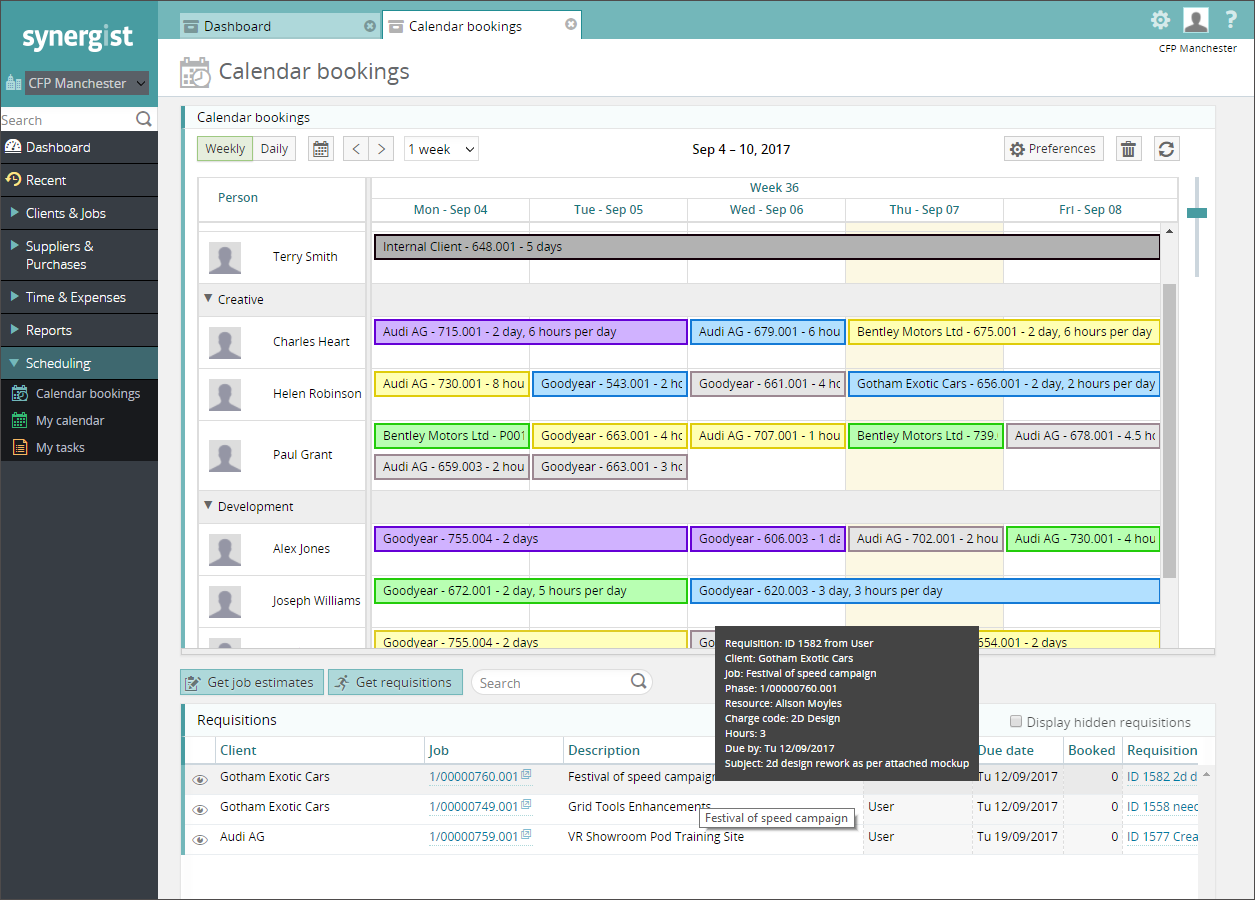This screenshot has width=1255, height=900.
Task: Open the calendar date picker icon
Action: pos(320,149)
